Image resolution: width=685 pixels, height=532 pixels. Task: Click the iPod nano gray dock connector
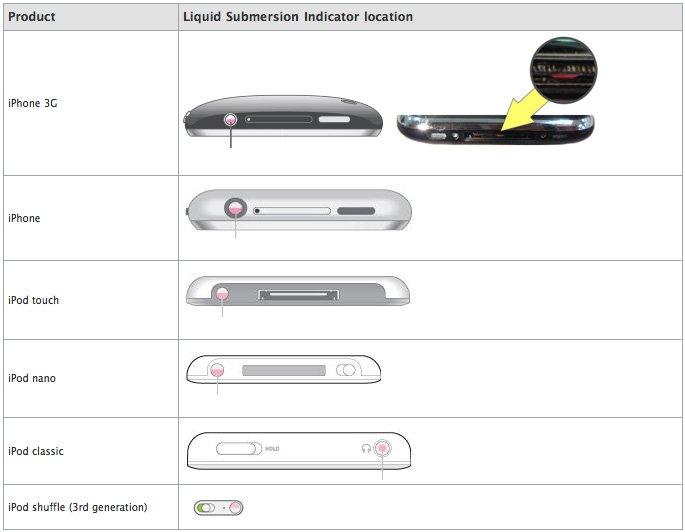coord(284,370)
